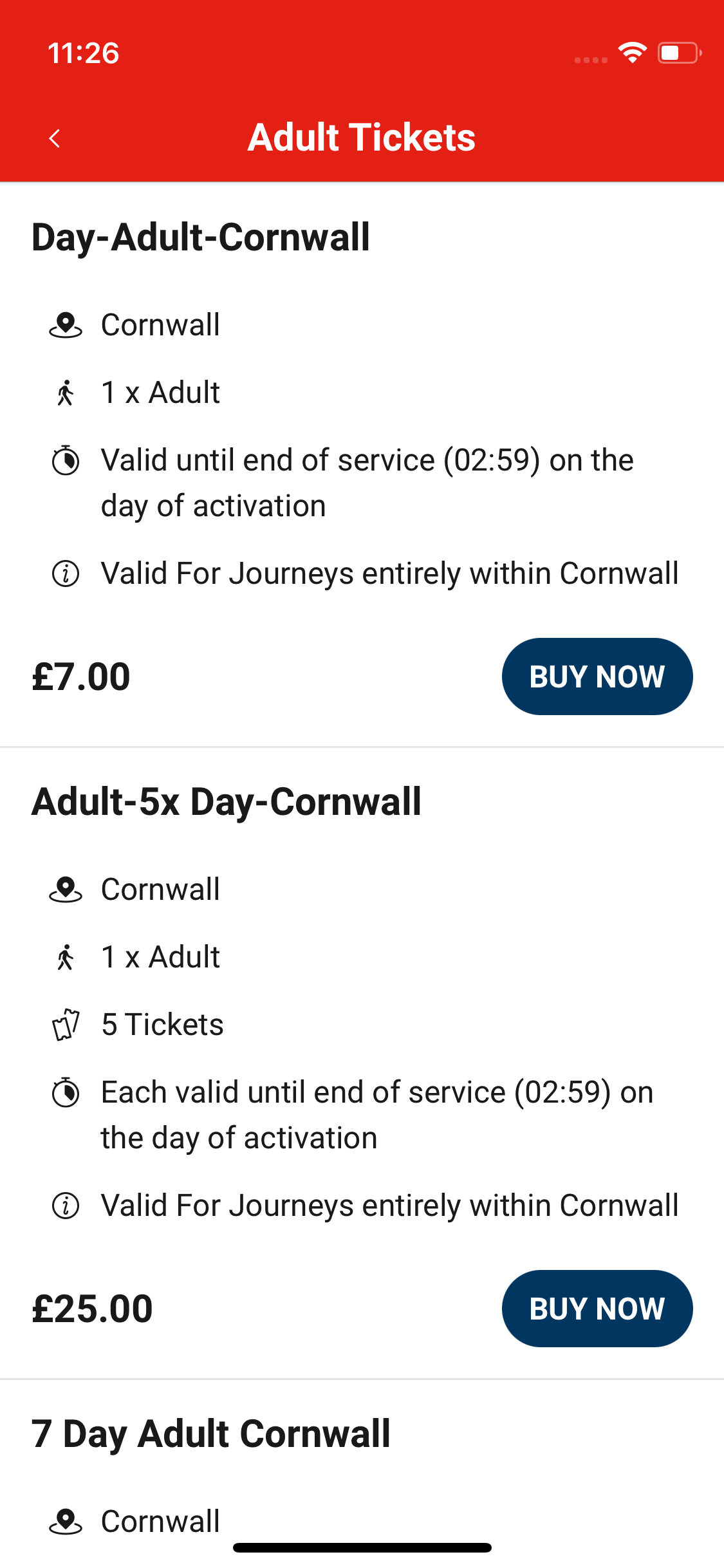
Task: Buy the £7.00 Day-Adult-Cornwall ticket
Action: click(x=597, y=677)
